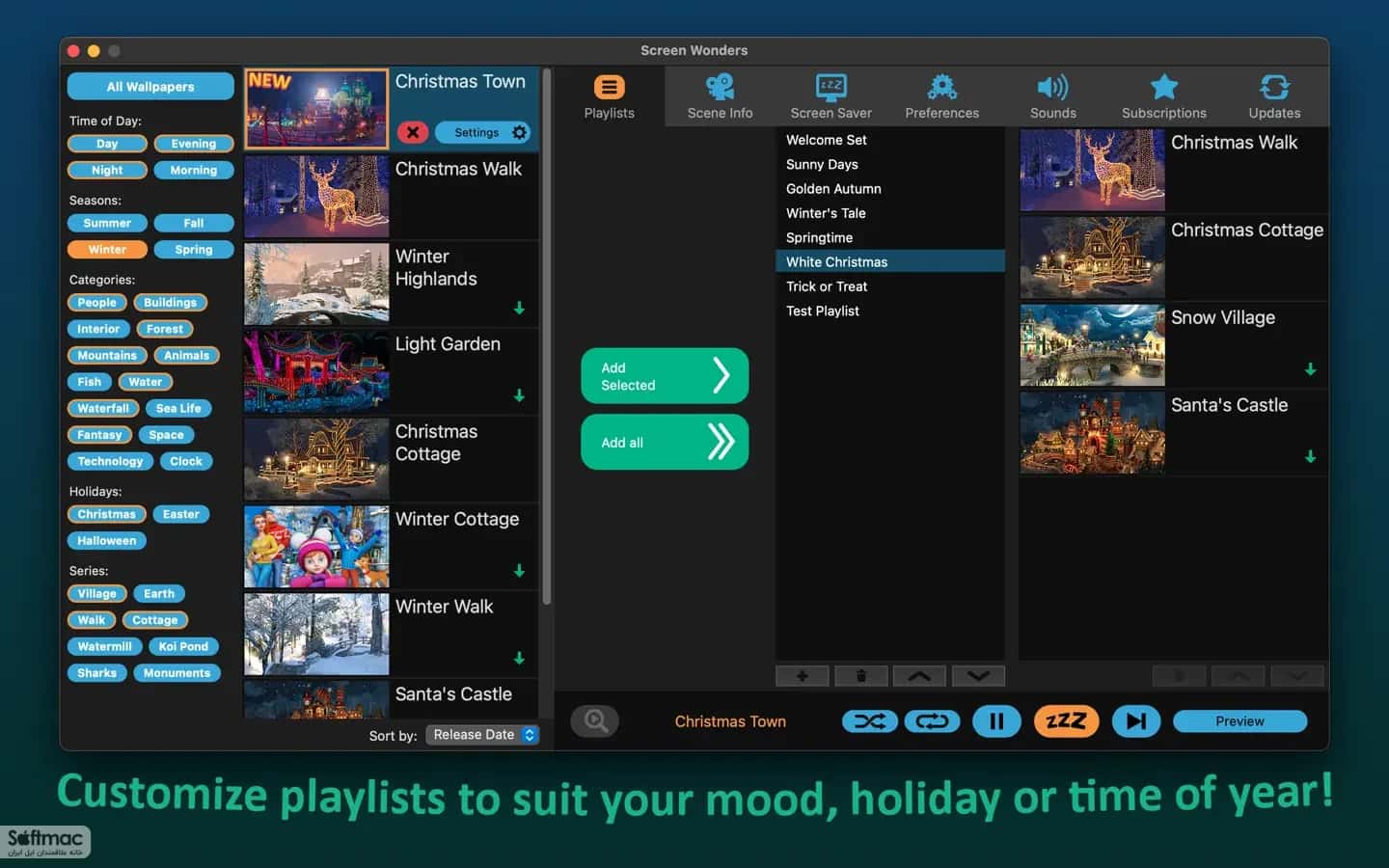Add new playlist with plus button

802,676
